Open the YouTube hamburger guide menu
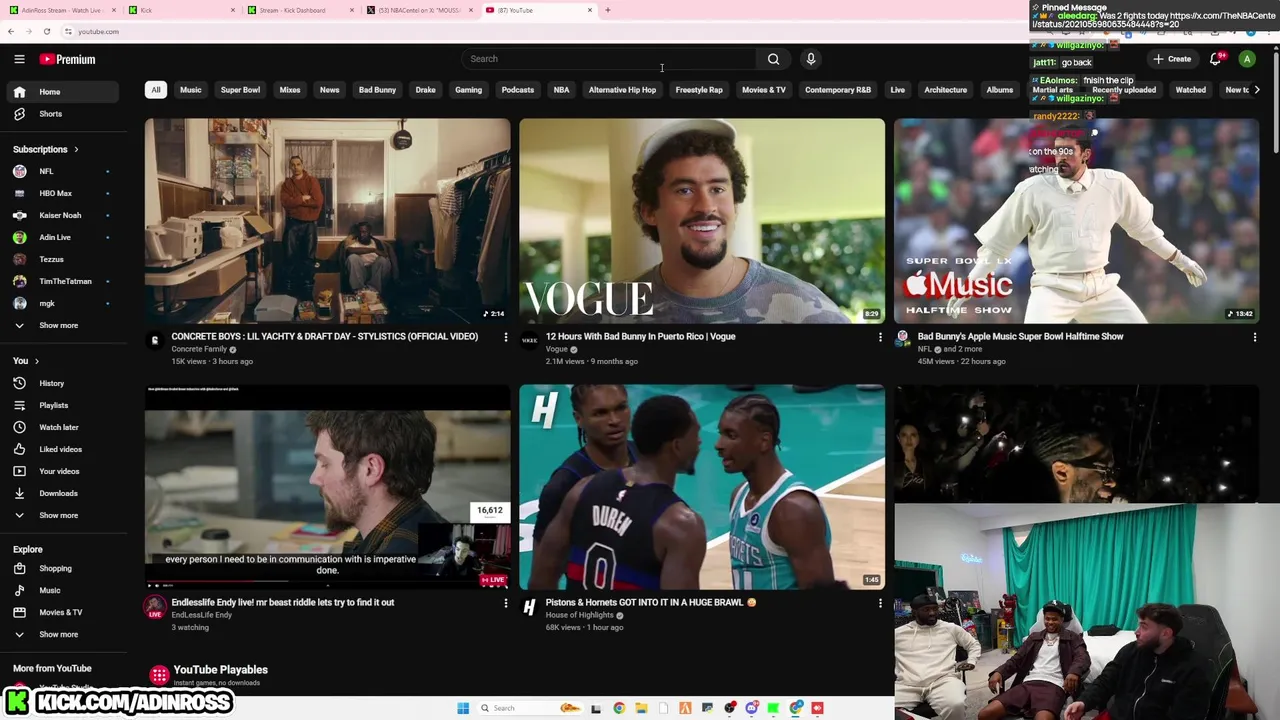Screen dimensions: 1280x720 coord(19,59)
